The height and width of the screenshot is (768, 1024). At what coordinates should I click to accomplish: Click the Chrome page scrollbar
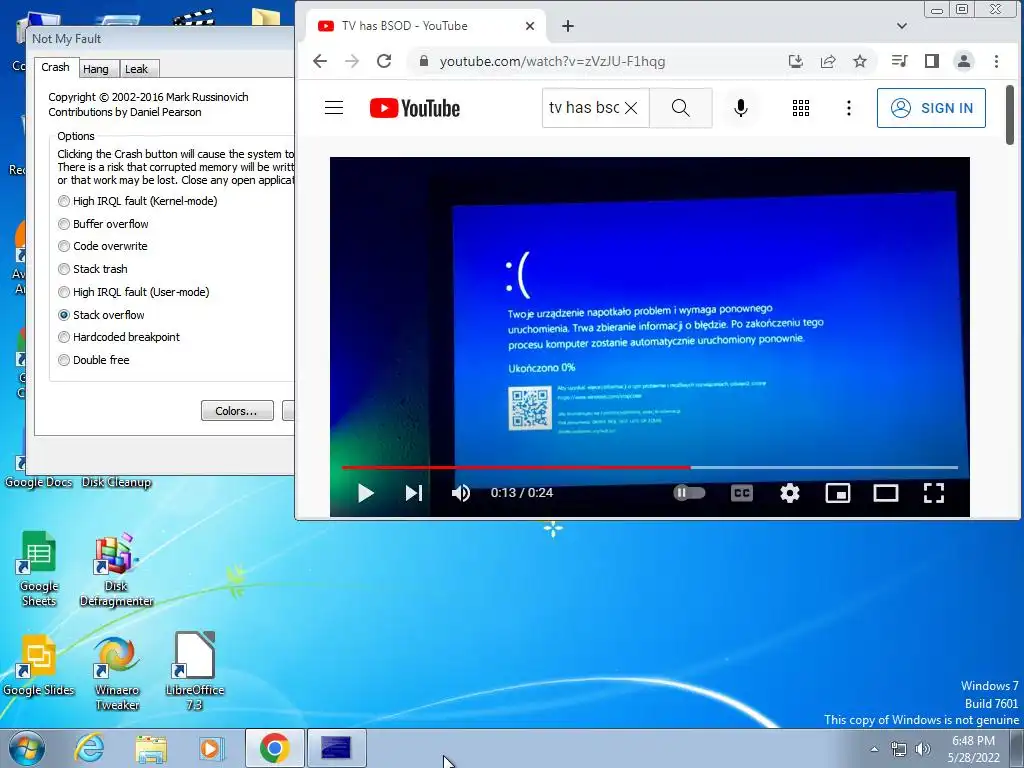(1010, 116)
